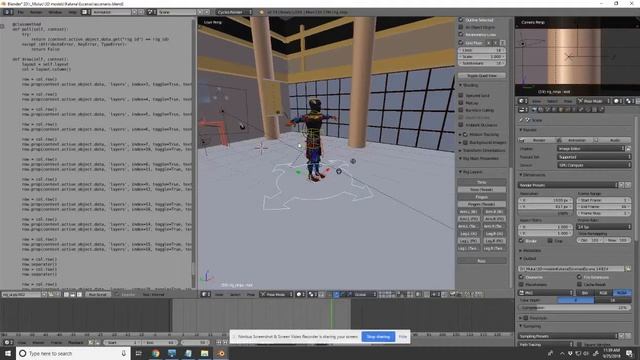Screen dimensions: 640x360
Task: Open Windows Task View
Action: tap(139, 353)
